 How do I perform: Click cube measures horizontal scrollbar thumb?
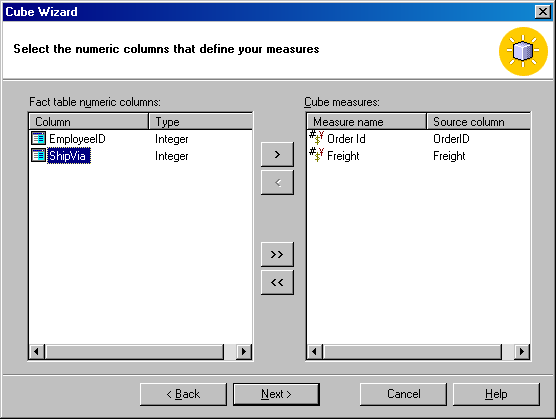[x=413, y=352]
